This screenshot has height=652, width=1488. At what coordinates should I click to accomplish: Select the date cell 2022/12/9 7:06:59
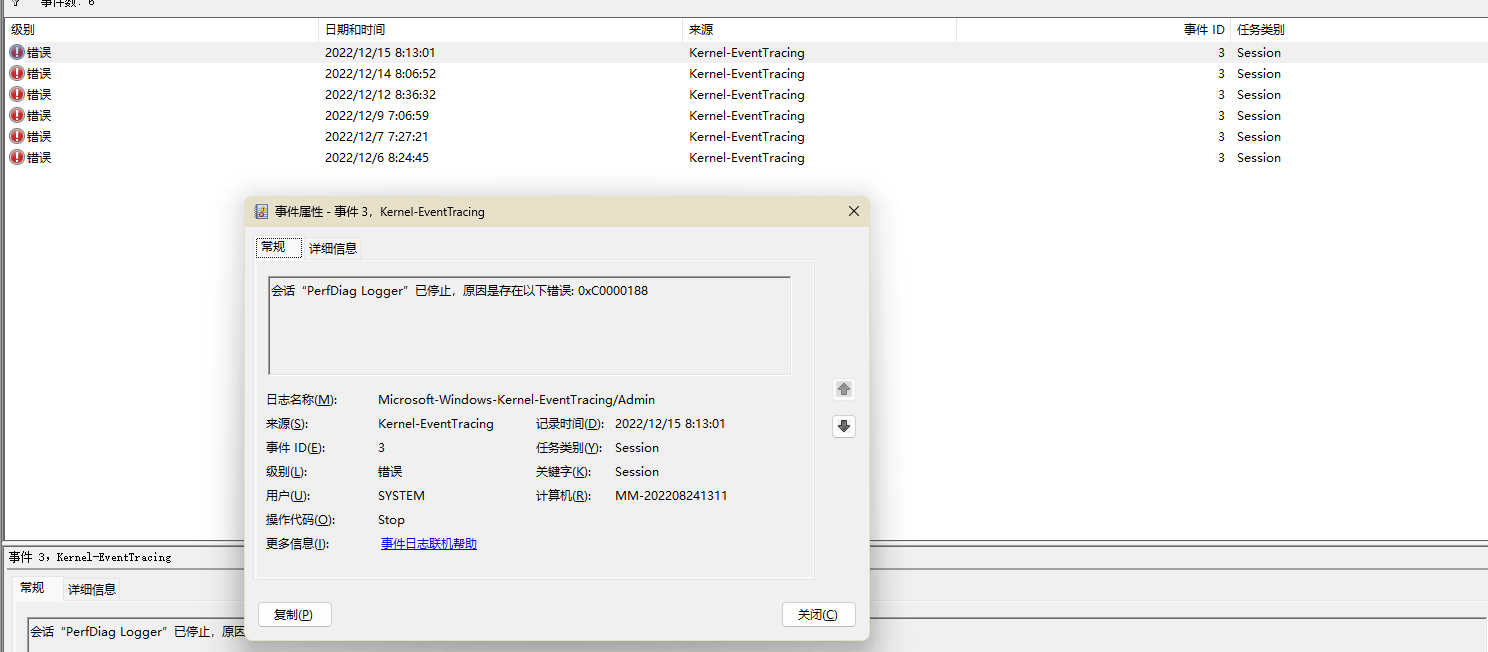pos(376,115)
